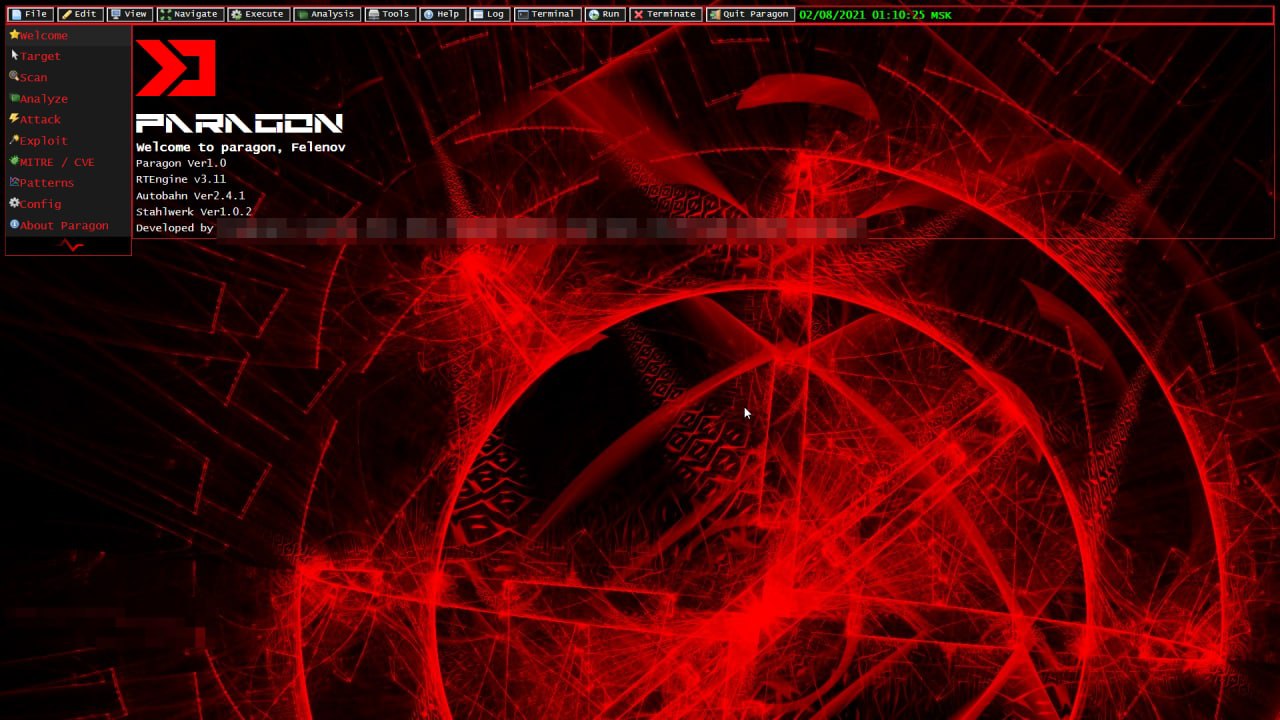Launch the Terminal from the top bar
Screen dimensions: 1280x720
[547, 15]
